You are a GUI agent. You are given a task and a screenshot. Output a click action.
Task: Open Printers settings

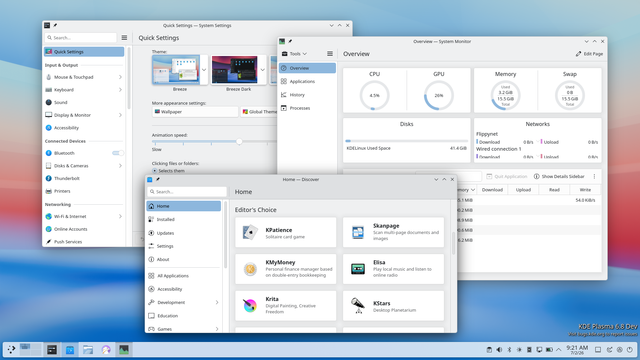pyautogui.click(x=84, y=191)
